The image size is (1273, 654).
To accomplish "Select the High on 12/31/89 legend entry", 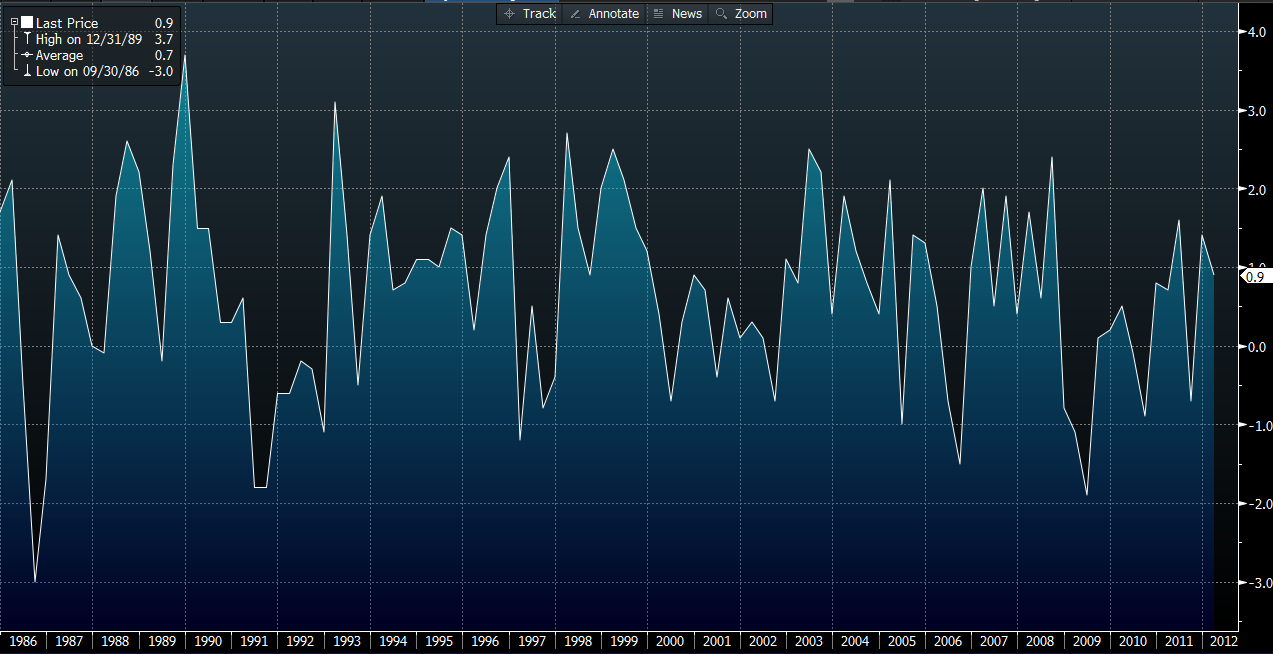I will click(88, 39).
